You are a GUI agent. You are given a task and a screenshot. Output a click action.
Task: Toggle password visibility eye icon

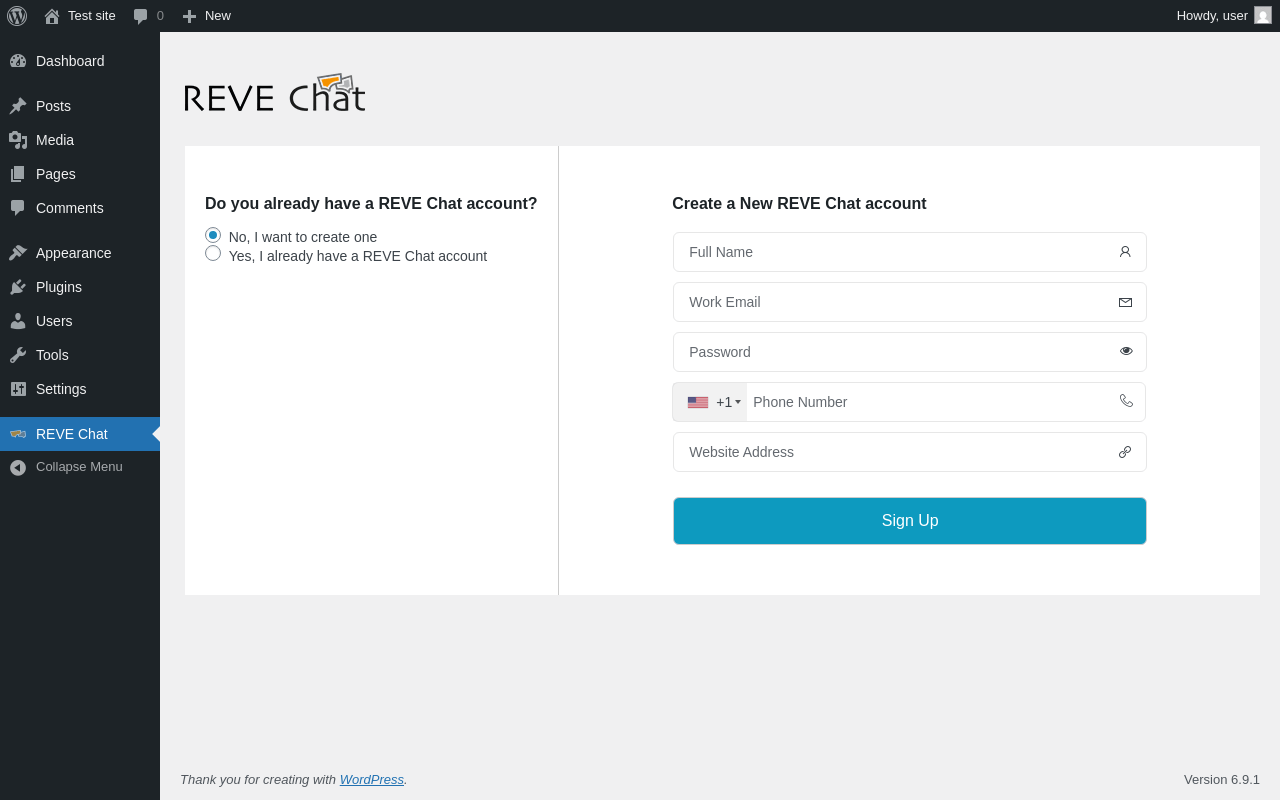[x=1126, y=351]
